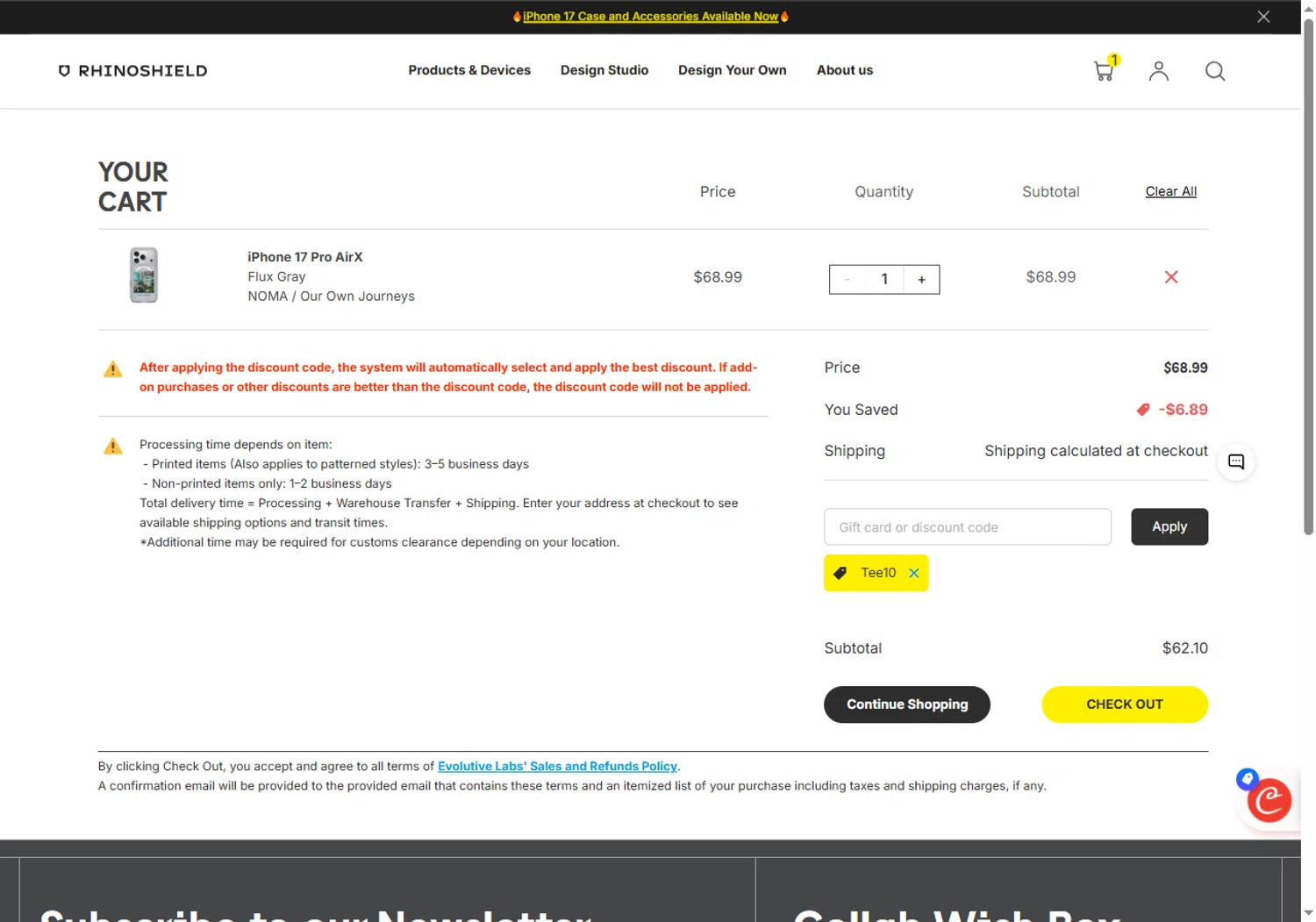Decrease quantity with the minus button

pyautogui.click(x=847, y=280)
